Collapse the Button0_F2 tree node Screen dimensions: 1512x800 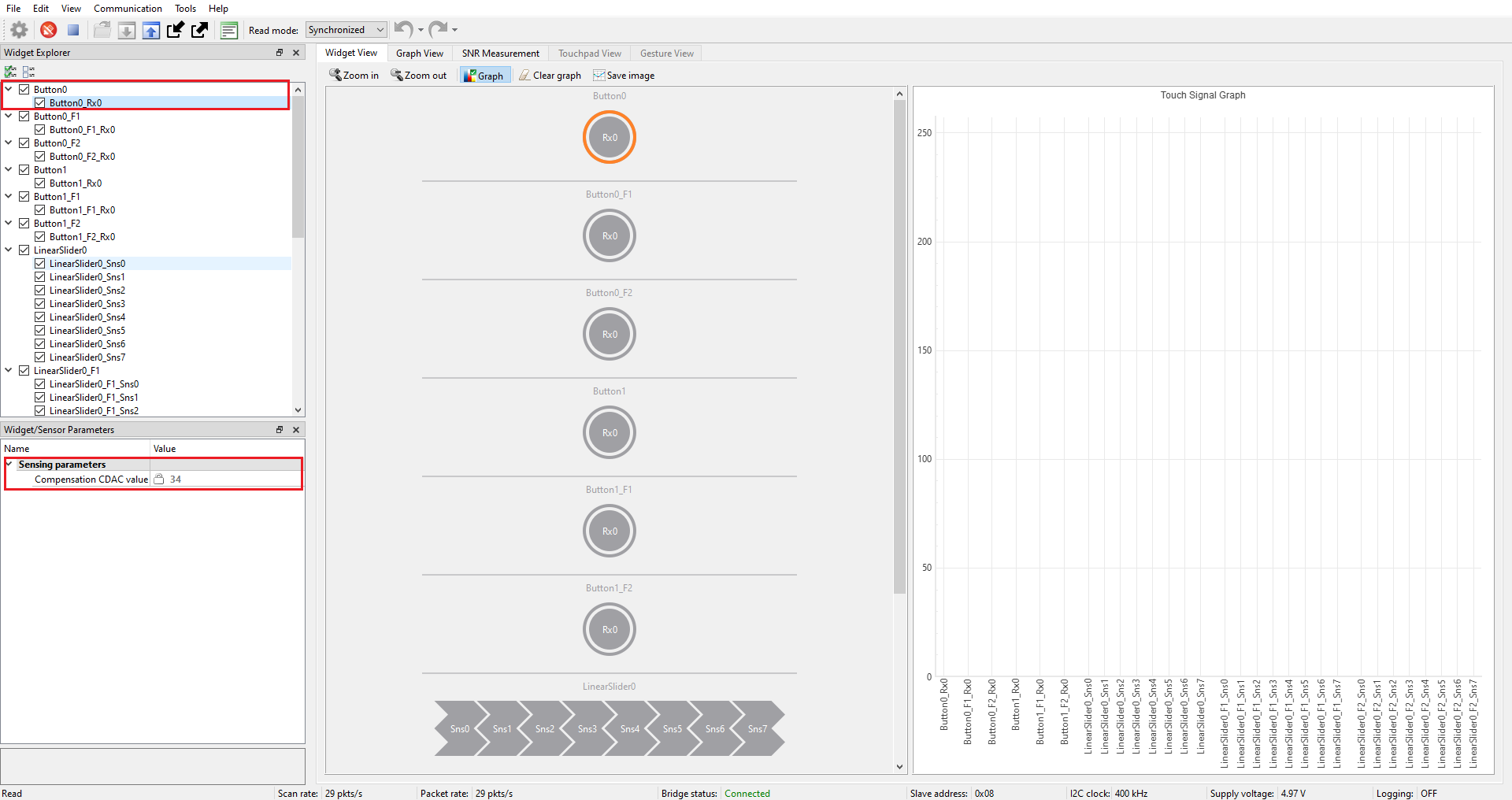click(9, 143)
